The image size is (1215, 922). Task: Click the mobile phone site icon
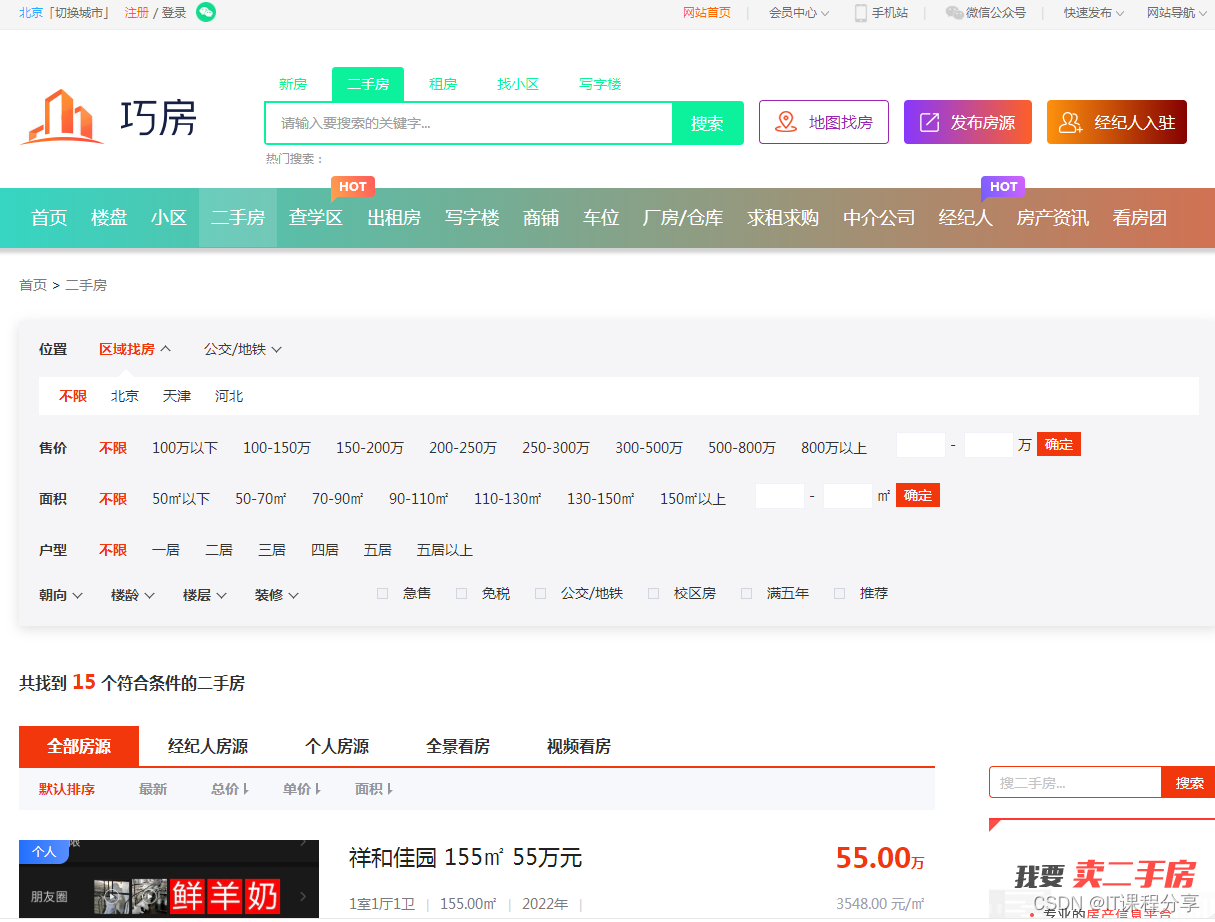coord(860,13)
